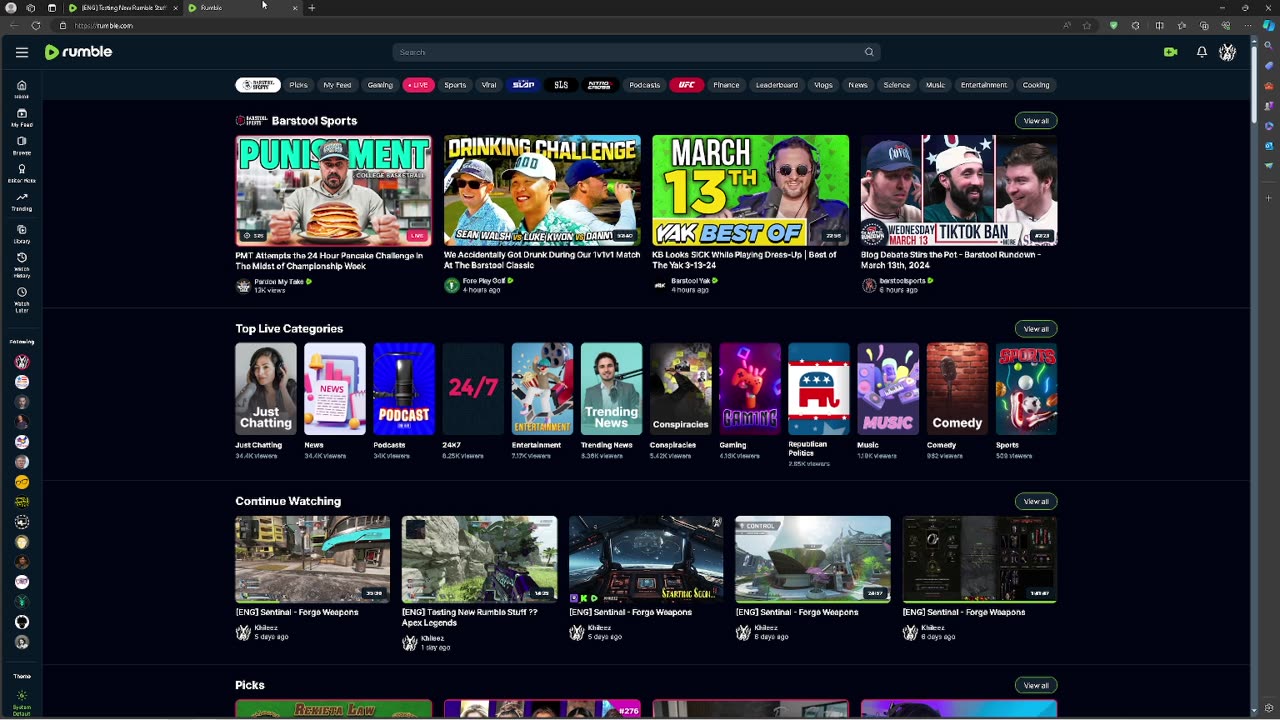Open the hamburger menu beside Rumble logo

22,52
